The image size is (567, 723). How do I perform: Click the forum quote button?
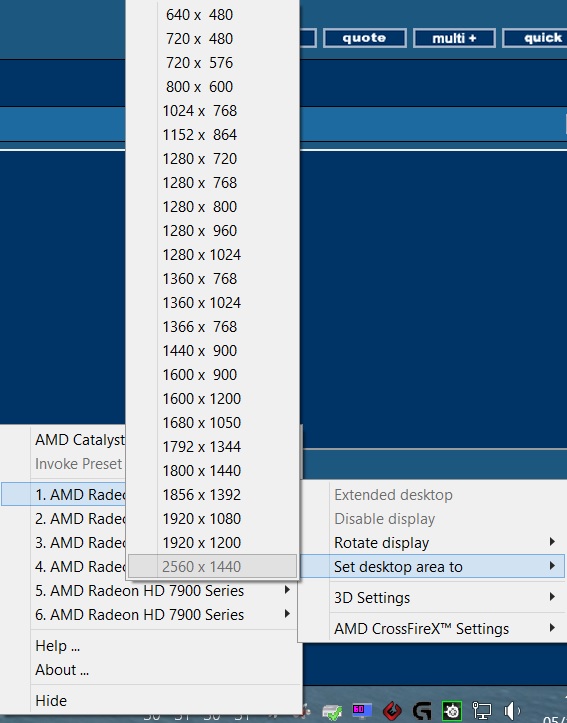click(365, 38)
